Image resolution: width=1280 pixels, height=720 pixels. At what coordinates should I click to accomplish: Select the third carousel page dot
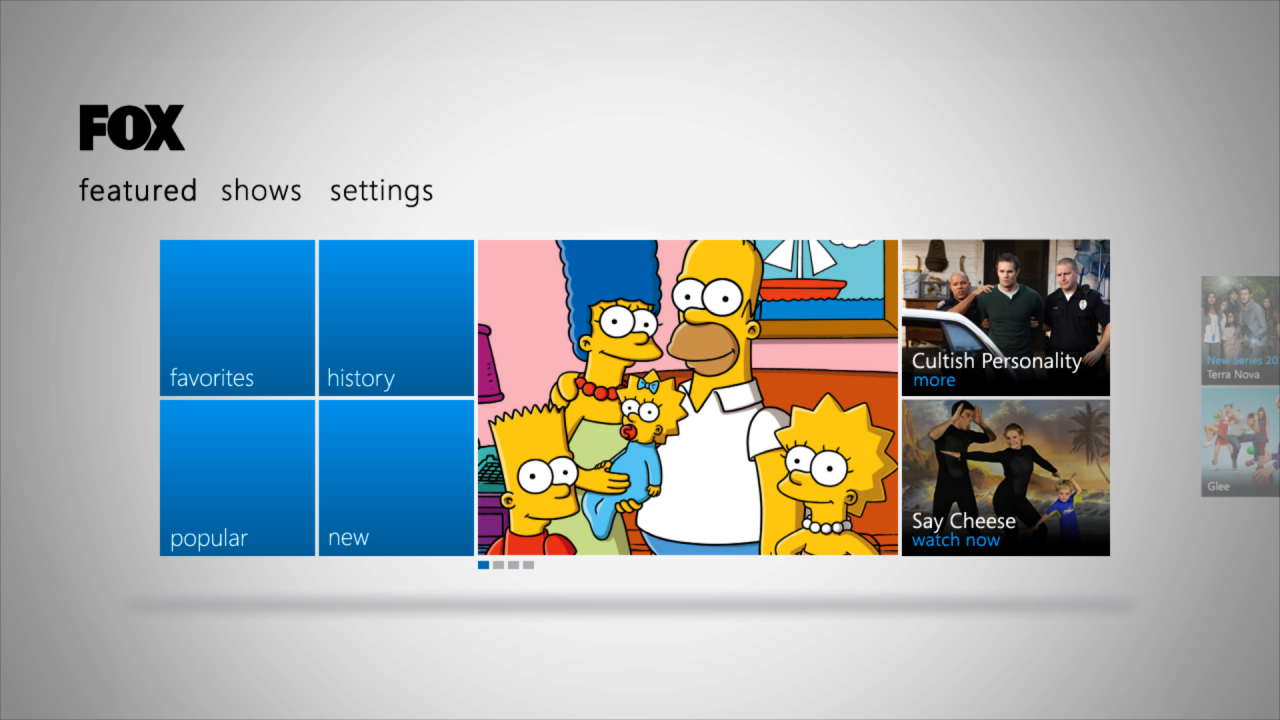coord(513,565)
